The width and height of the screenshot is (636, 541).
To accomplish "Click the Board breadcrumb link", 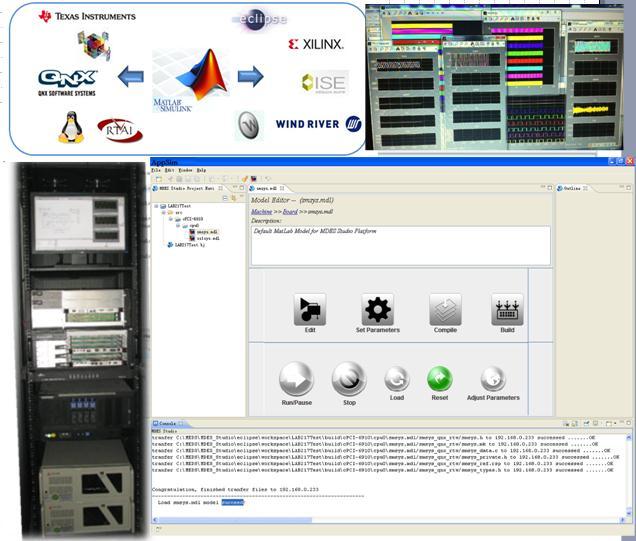I will [290, 212].
